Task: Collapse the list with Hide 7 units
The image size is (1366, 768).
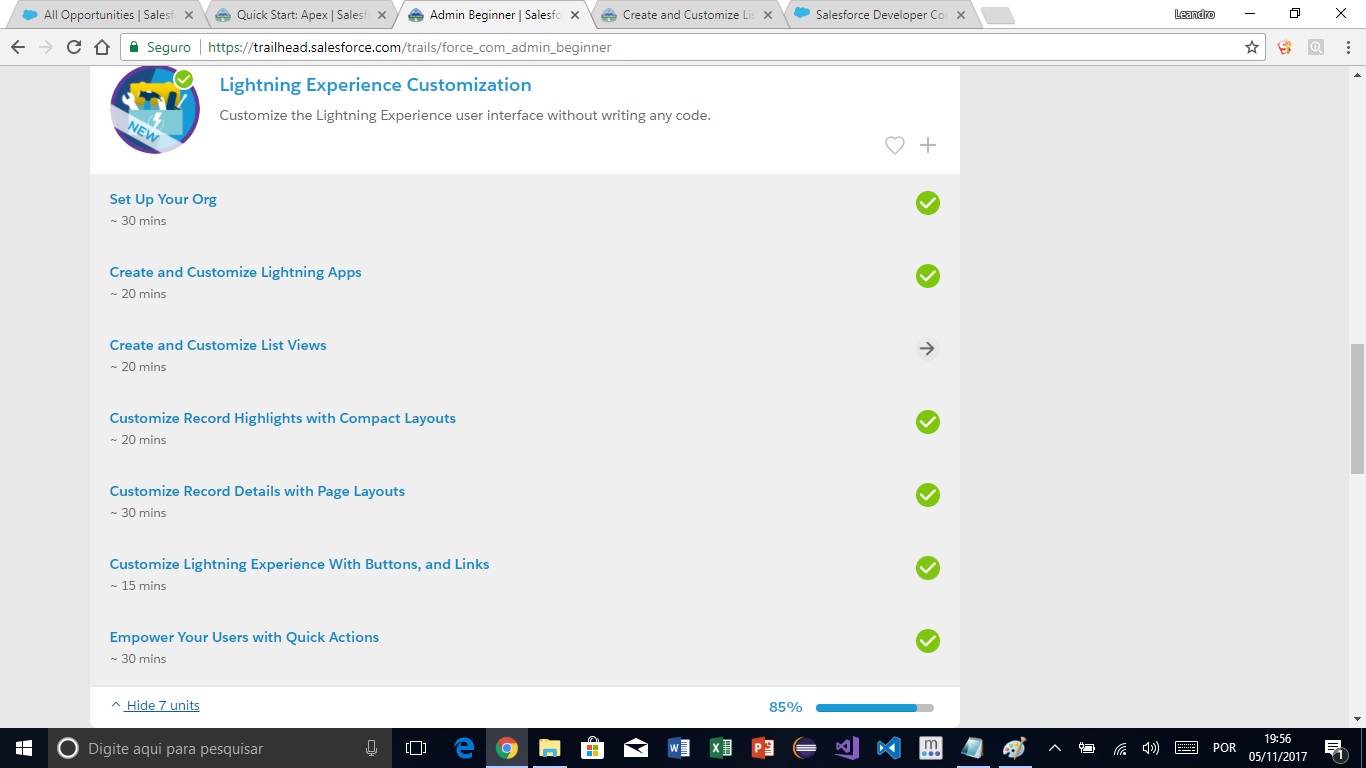Action: 155,705
